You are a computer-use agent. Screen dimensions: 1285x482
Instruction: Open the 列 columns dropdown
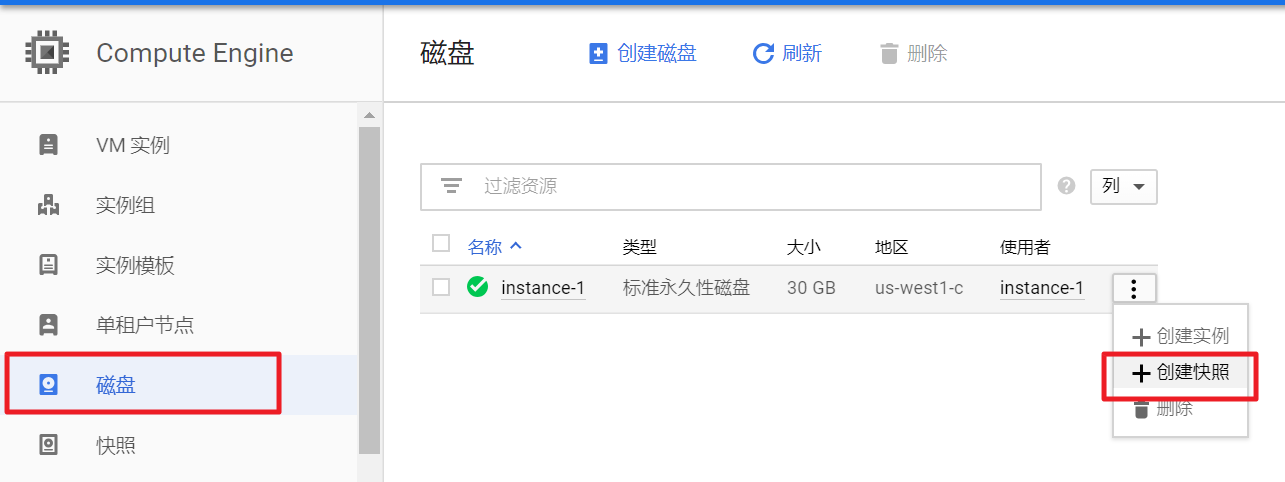pyautogui.click(x=1123, y=186)
